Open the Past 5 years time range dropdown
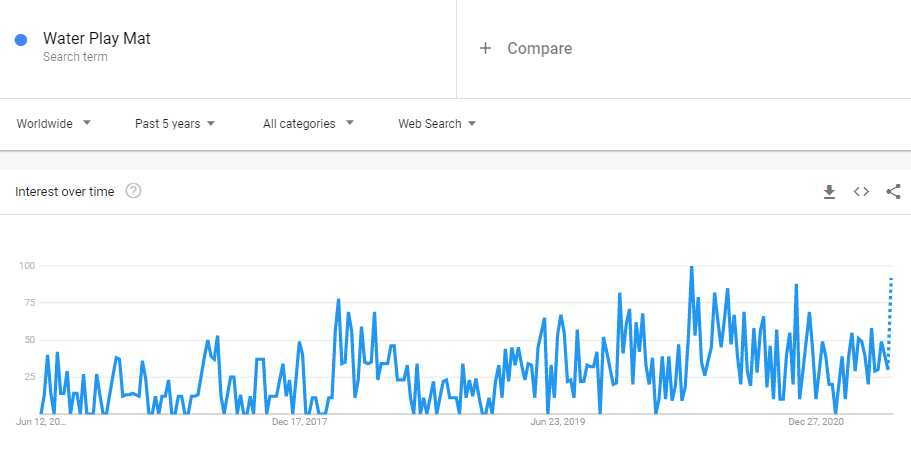This screenshot has width=911, height=452. (175, 124)
